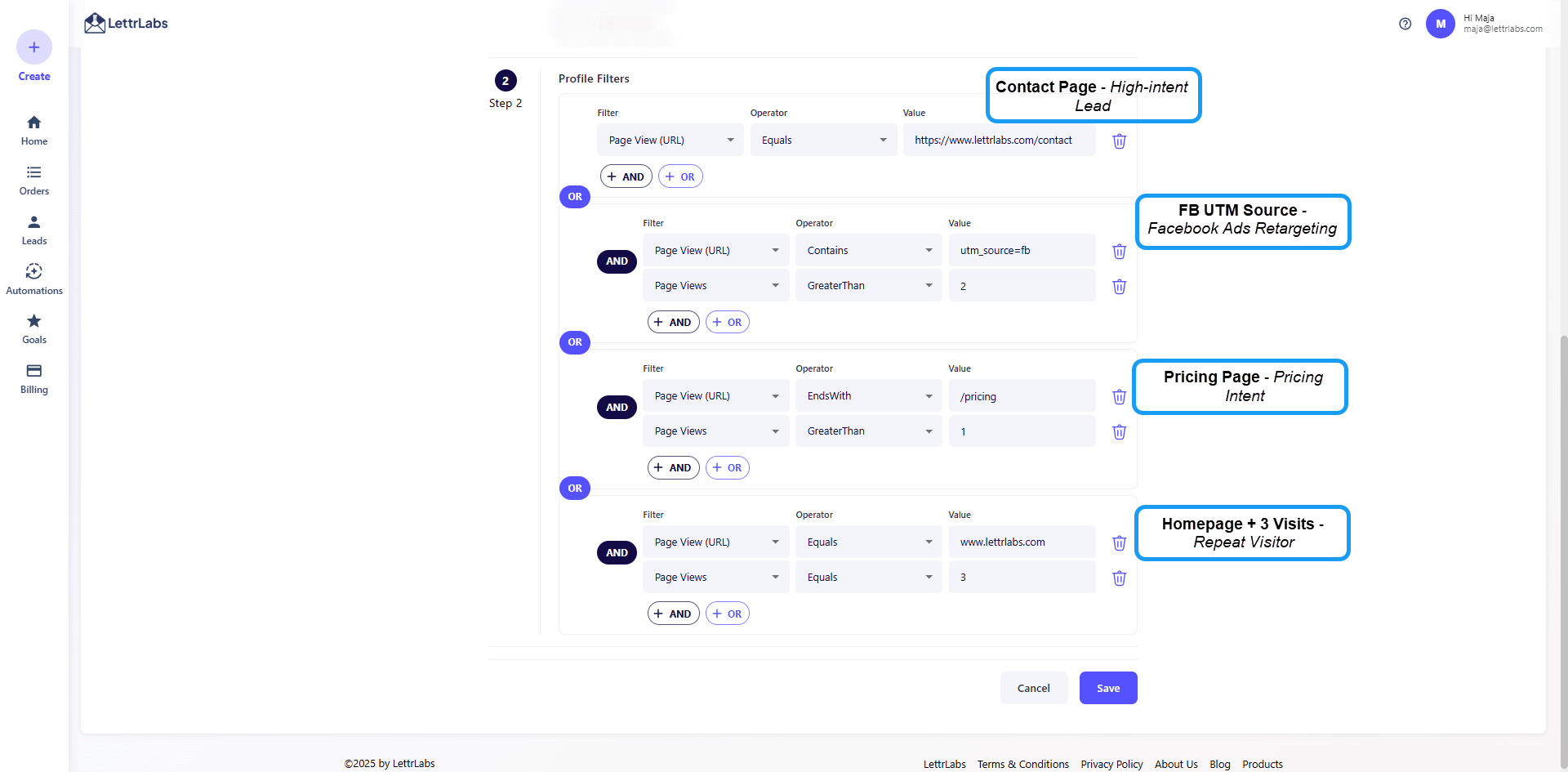Edit the page views value 2 field

coord(1022,286)
